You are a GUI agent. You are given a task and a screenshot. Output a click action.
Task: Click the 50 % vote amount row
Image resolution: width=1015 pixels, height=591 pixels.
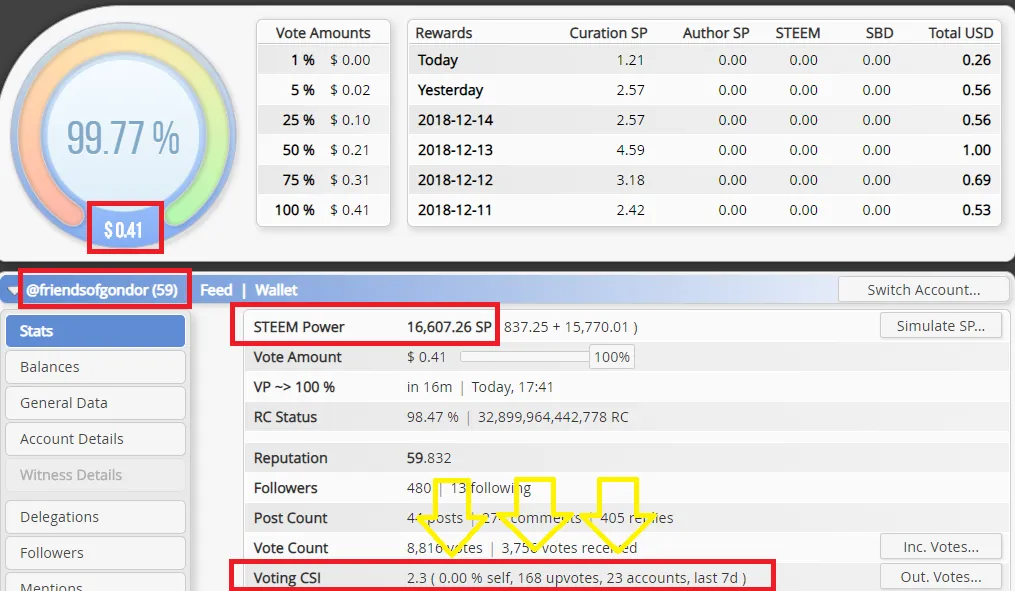pos(324,150)
